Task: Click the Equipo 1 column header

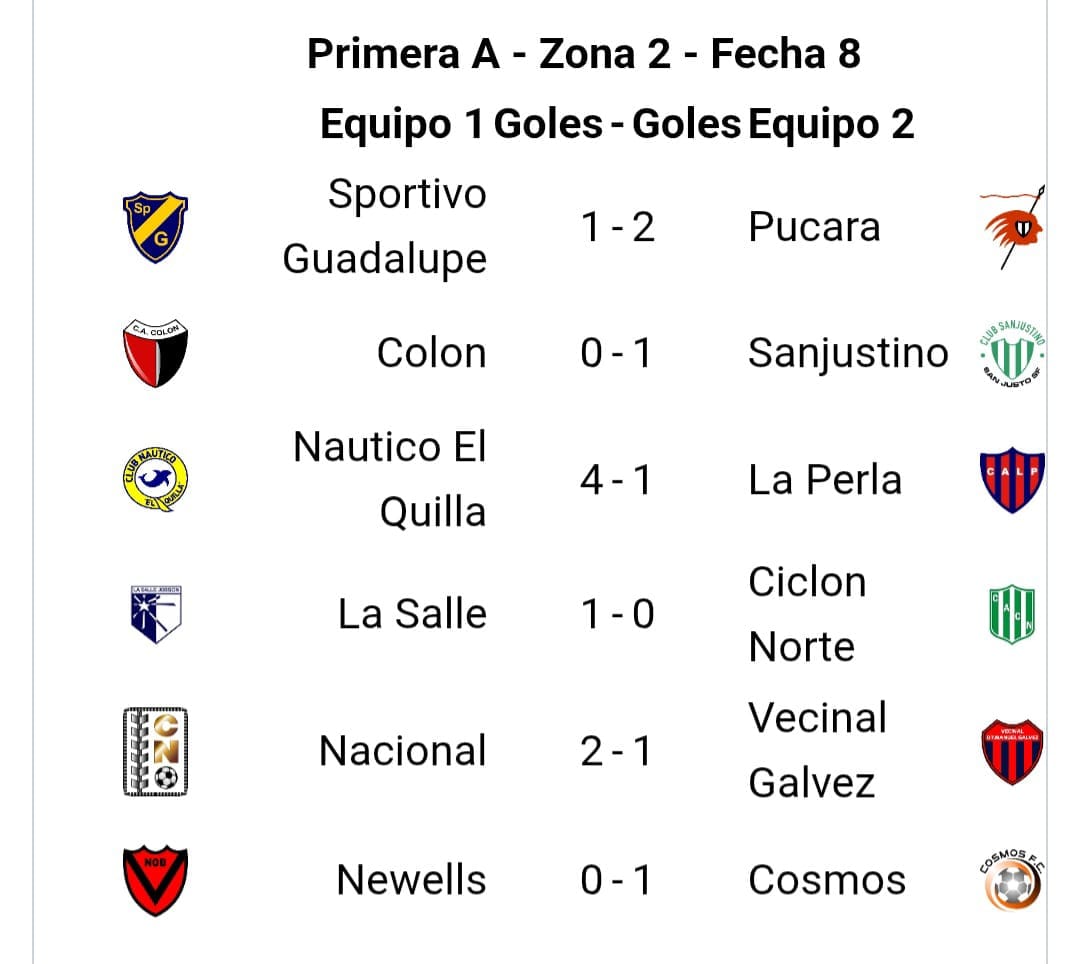Action: (402, 125)
